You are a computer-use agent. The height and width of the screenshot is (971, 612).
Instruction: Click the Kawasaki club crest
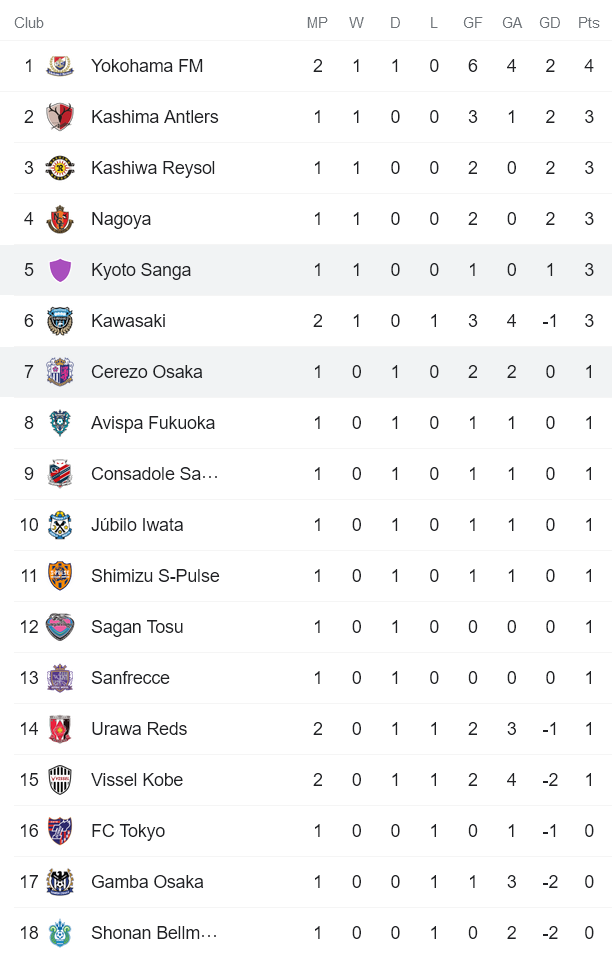coord(59,320)
